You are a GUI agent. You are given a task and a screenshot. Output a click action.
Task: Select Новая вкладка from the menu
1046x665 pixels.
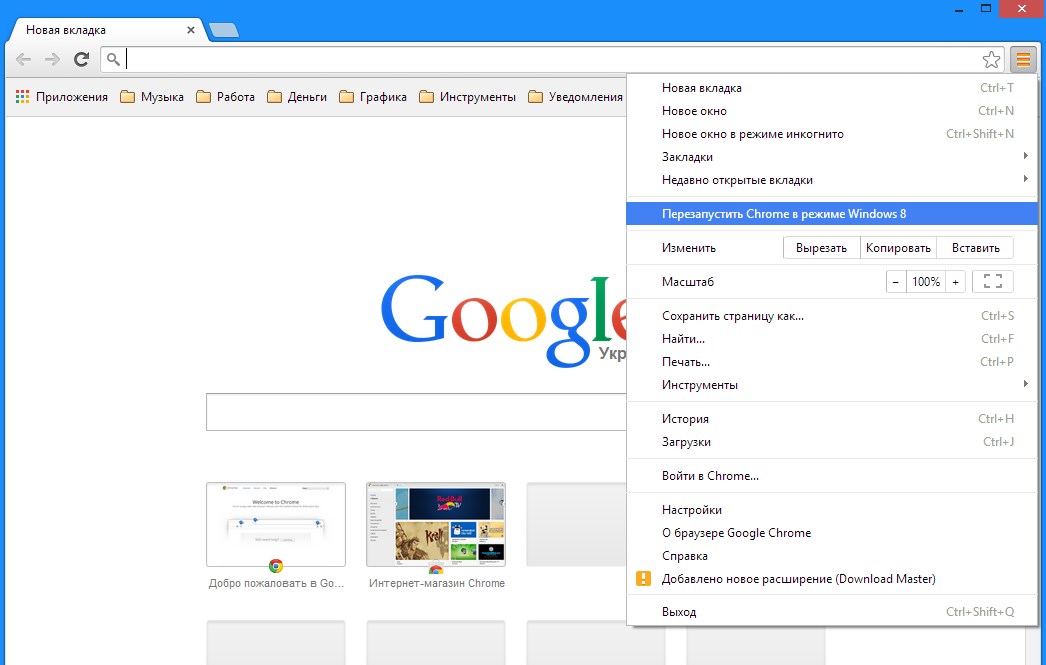coord(832,88)
